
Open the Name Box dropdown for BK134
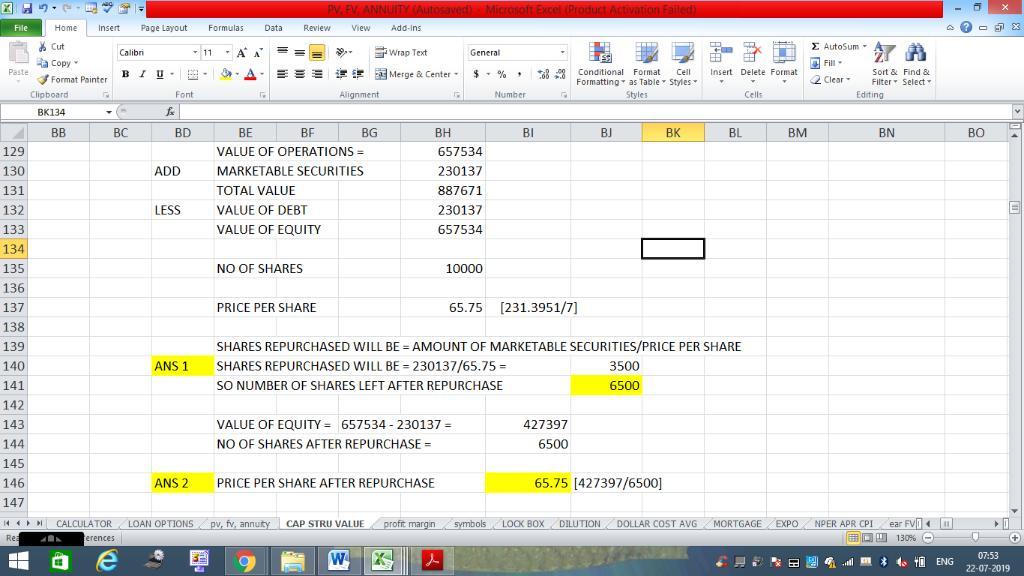109,112
